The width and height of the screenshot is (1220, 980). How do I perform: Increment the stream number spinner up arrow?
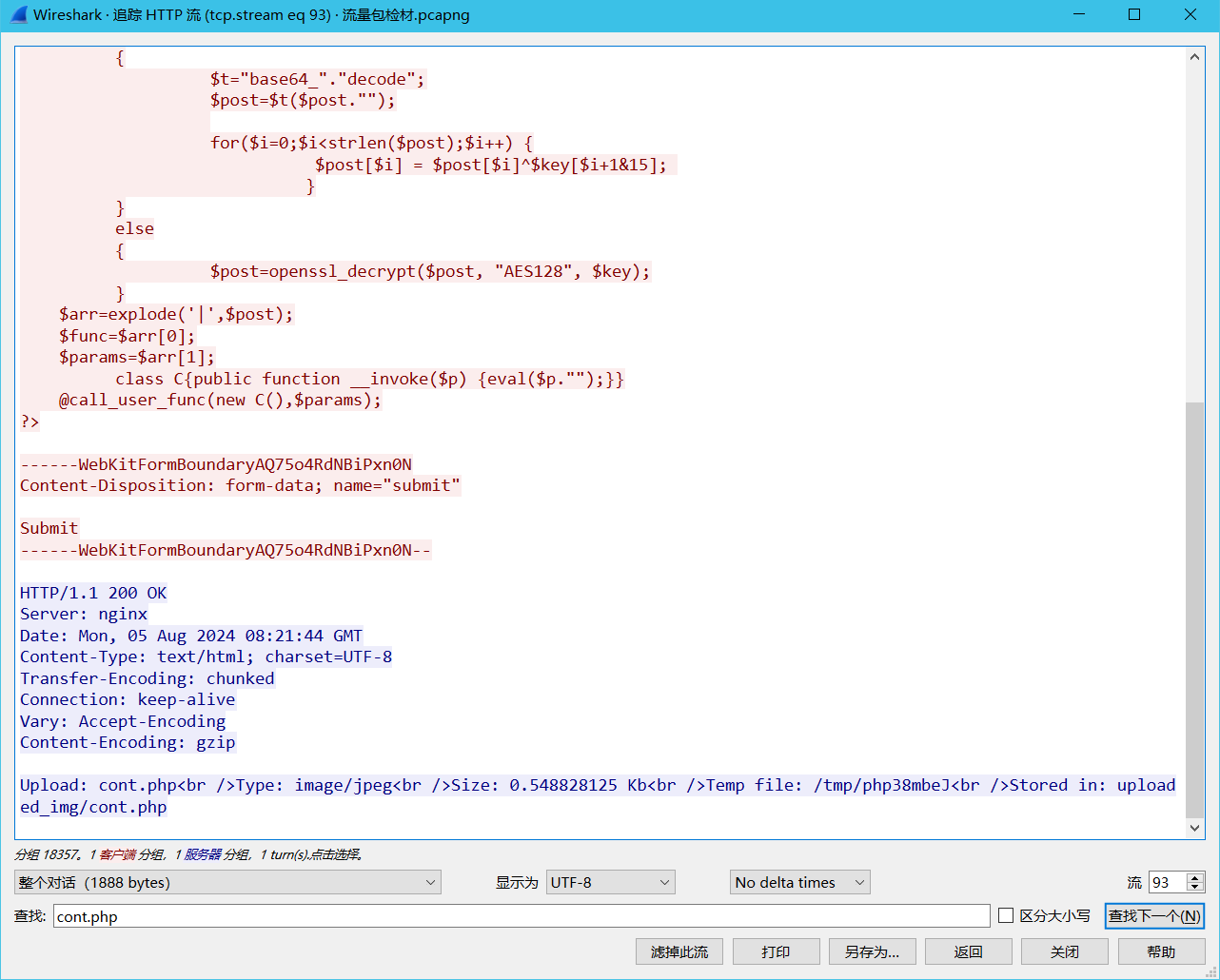click(1196, 877)
